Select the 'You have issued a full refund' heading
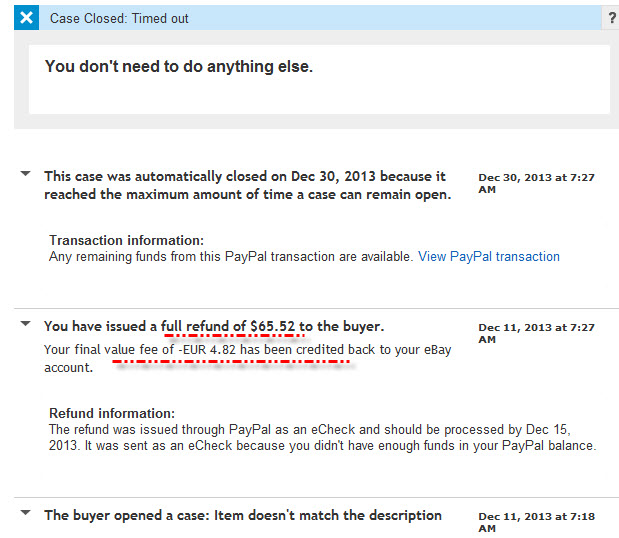Image resolution: width=619 pixels, height=538 pixels. coord(214,326)
